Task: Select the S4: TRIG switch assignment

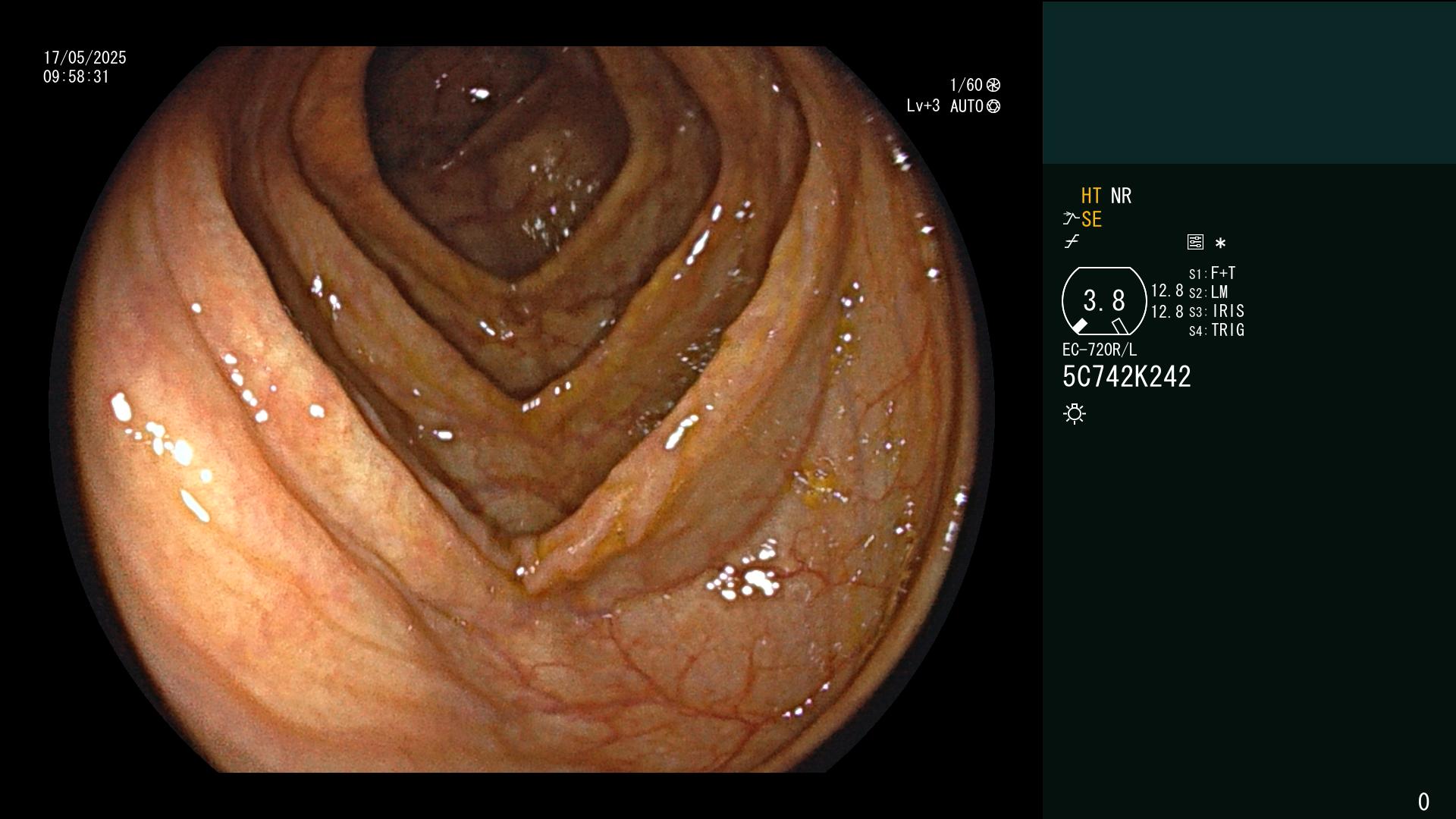Action: pos(1216,330)
